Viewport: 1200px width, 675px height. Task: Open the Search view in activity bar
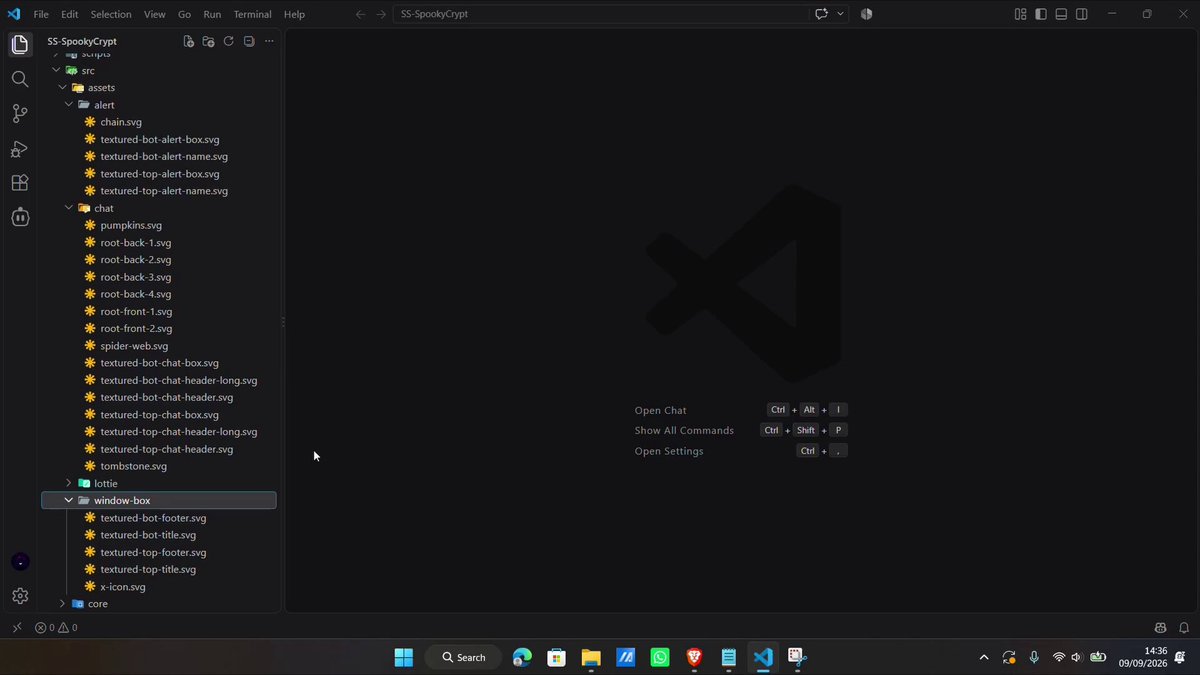pyautogui.click(x=19, y=79)
